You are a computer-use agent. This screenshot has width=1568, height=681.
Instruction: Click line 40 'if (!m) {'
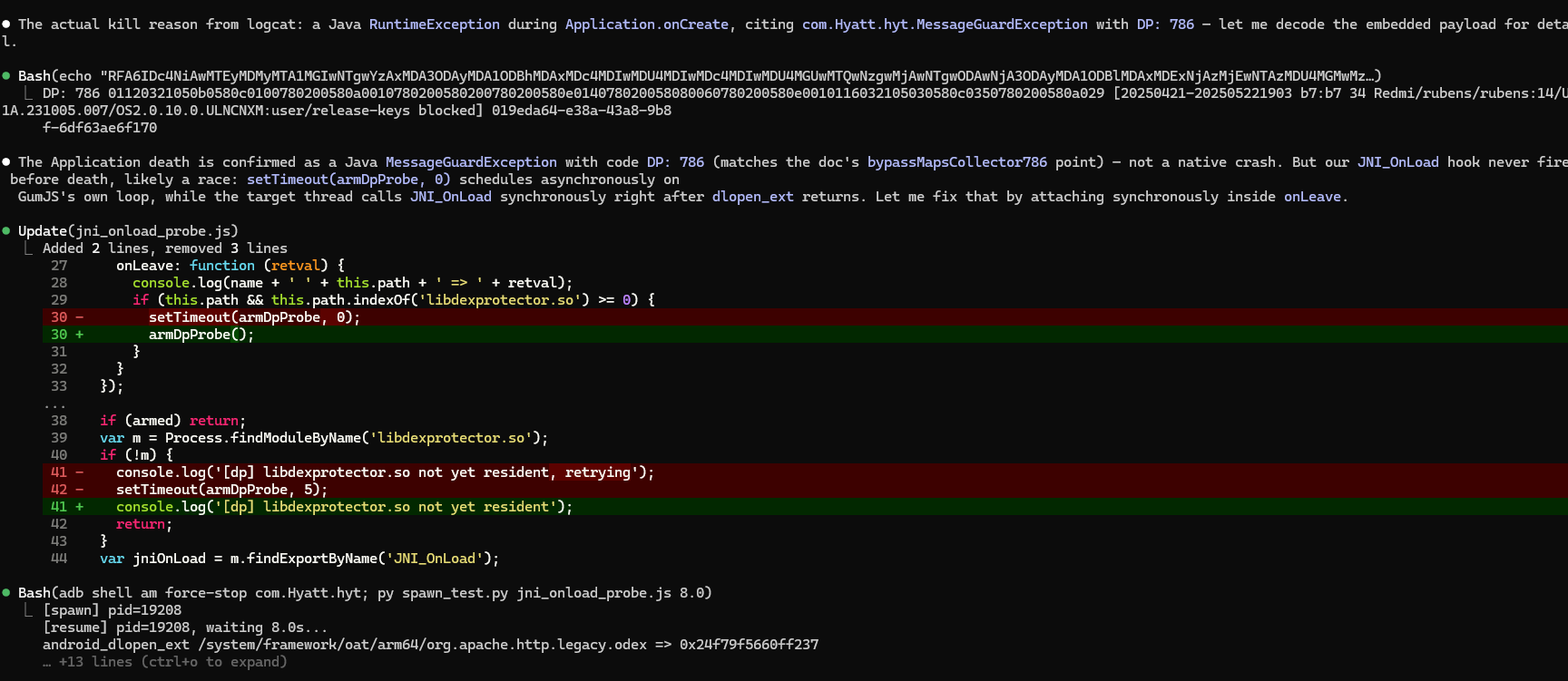[136, 455]
